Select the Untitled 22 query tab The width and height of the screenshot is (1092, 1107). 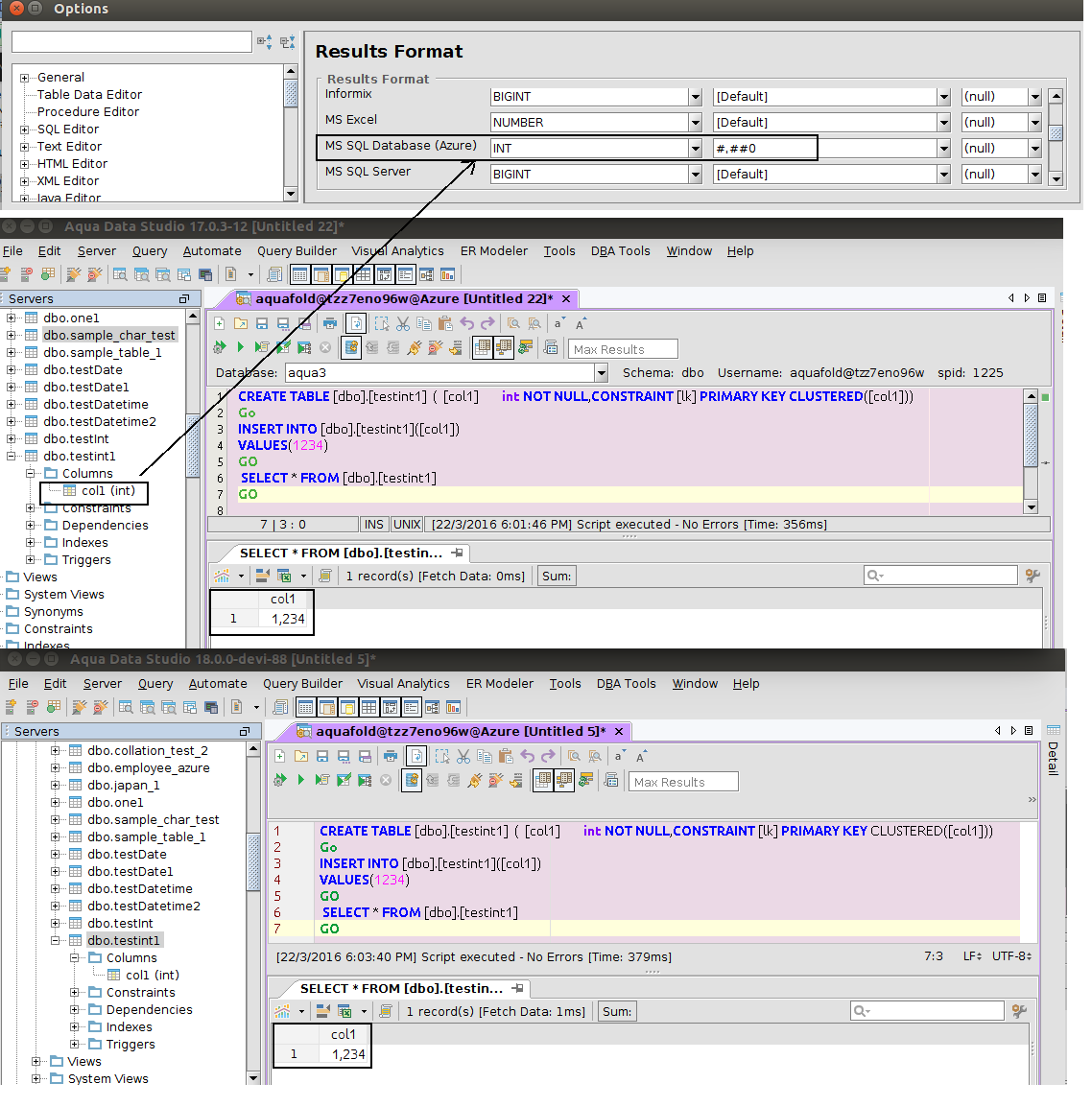(403, 298)
